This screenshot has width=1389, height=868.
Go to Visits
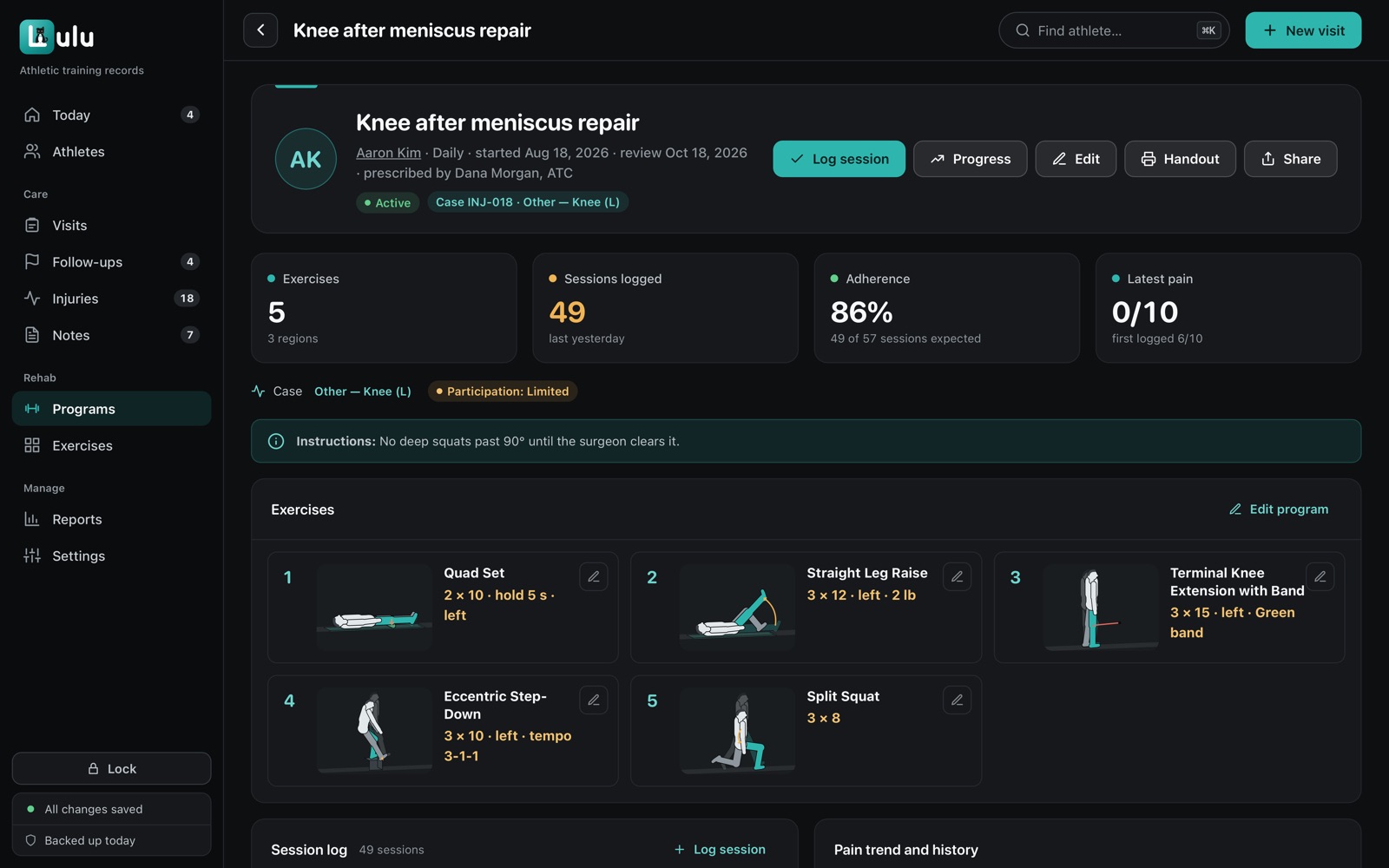point(111,225)
